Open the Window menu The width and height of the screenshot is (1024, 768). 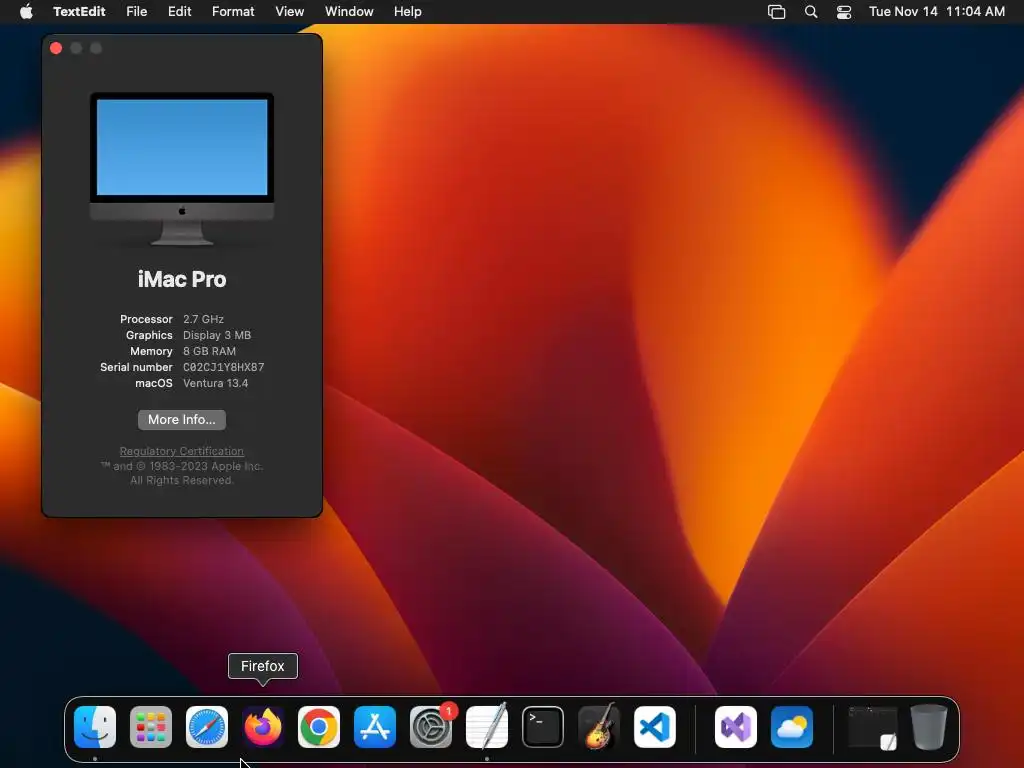coord(349,11)
